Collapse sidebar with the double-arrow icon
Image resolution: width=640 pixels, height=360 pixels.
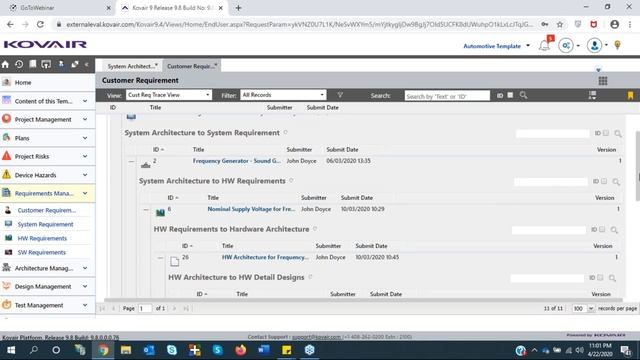(x=87, y=64)
